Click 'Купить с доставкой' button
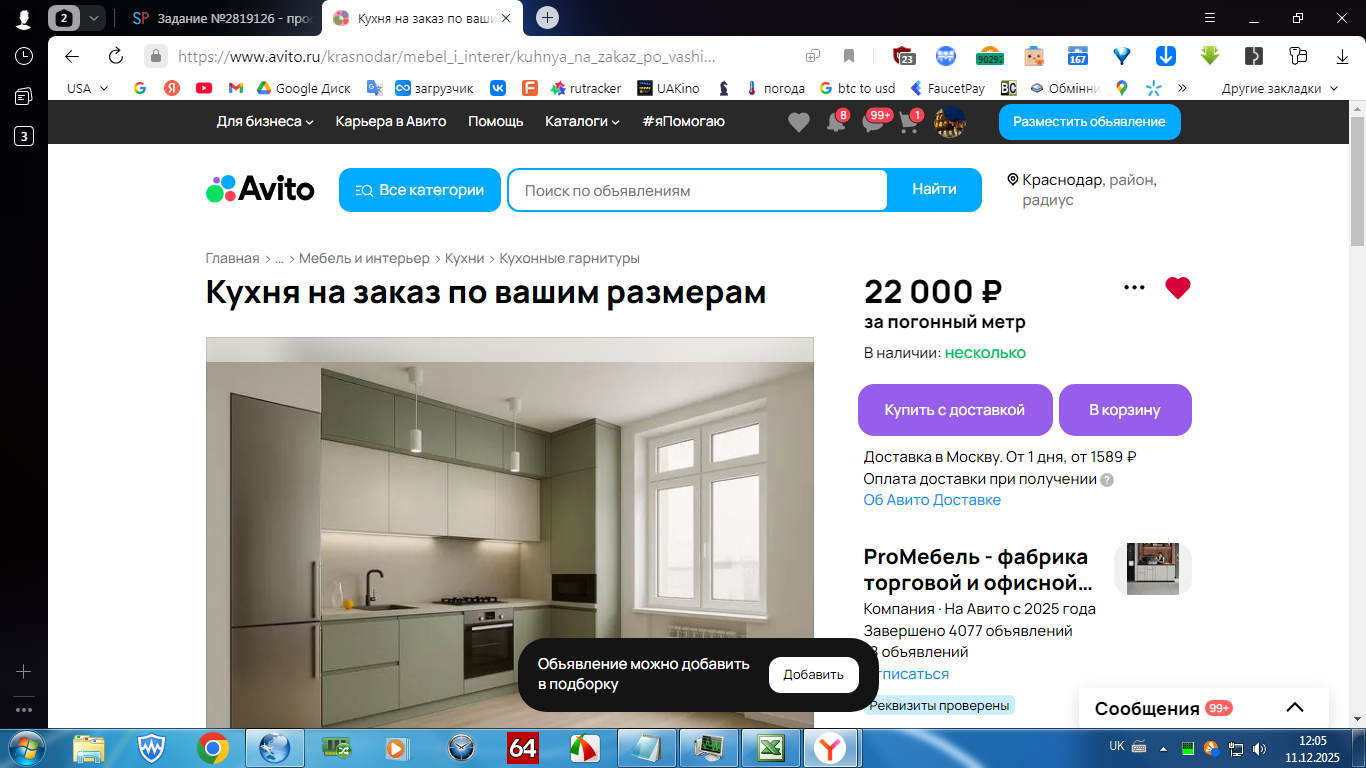The height and width of the screenshot is (768, 1366). coord(955,410)
